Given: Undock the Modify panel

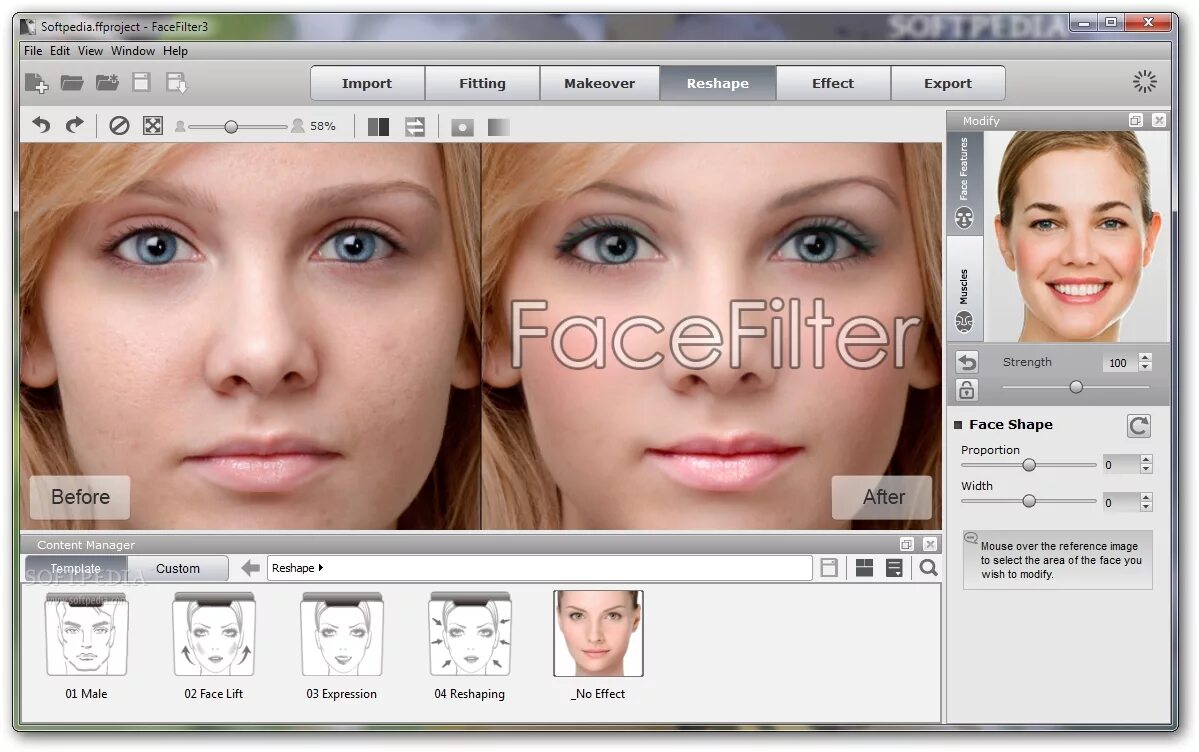Looking at the screenshot, I should pyautogui.click(x=1136, y=120).
